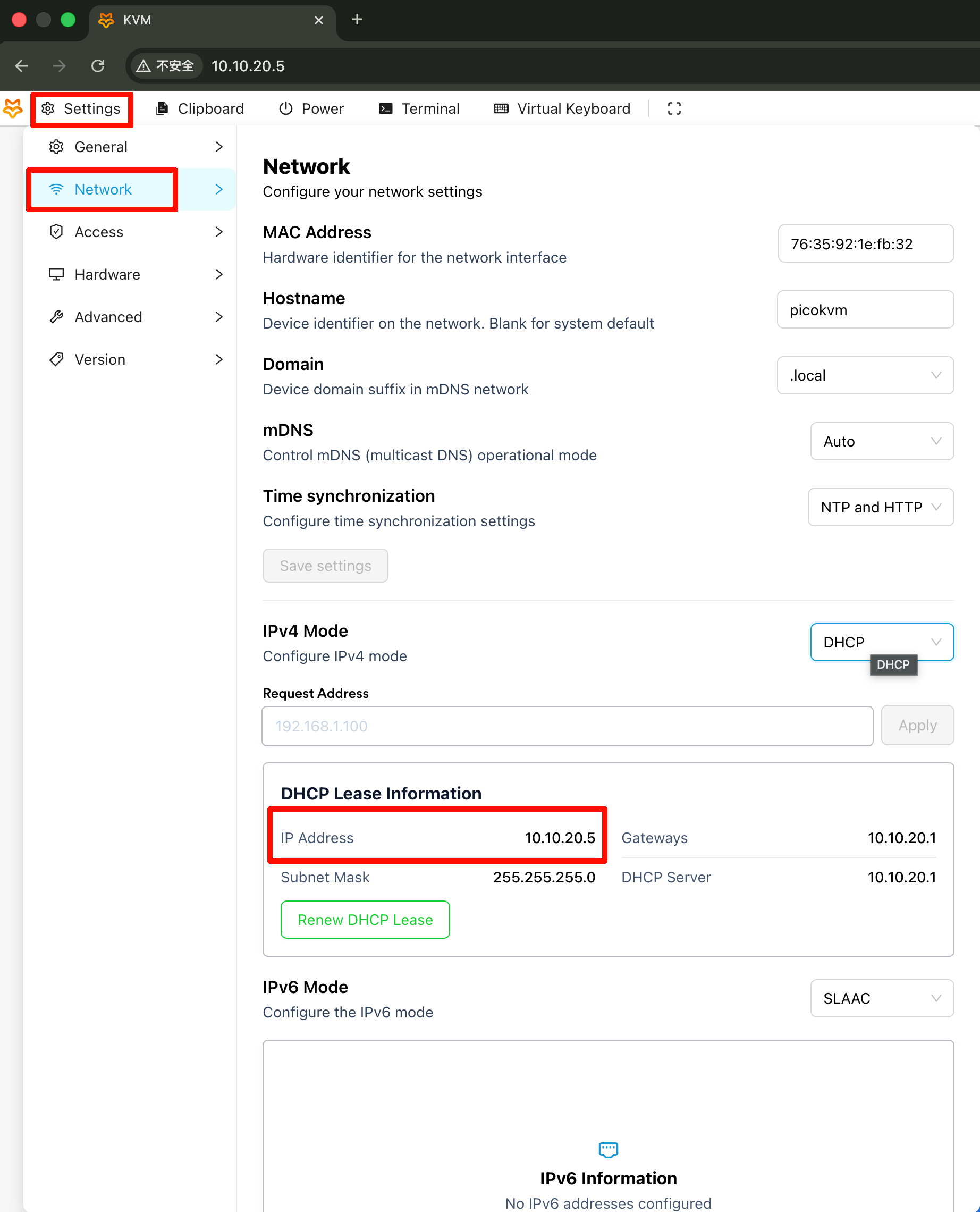The image size is (980, 1212).
Task: Select the IPv6 Mode SLAAC dropdown
Action: [x=881, y=998]
